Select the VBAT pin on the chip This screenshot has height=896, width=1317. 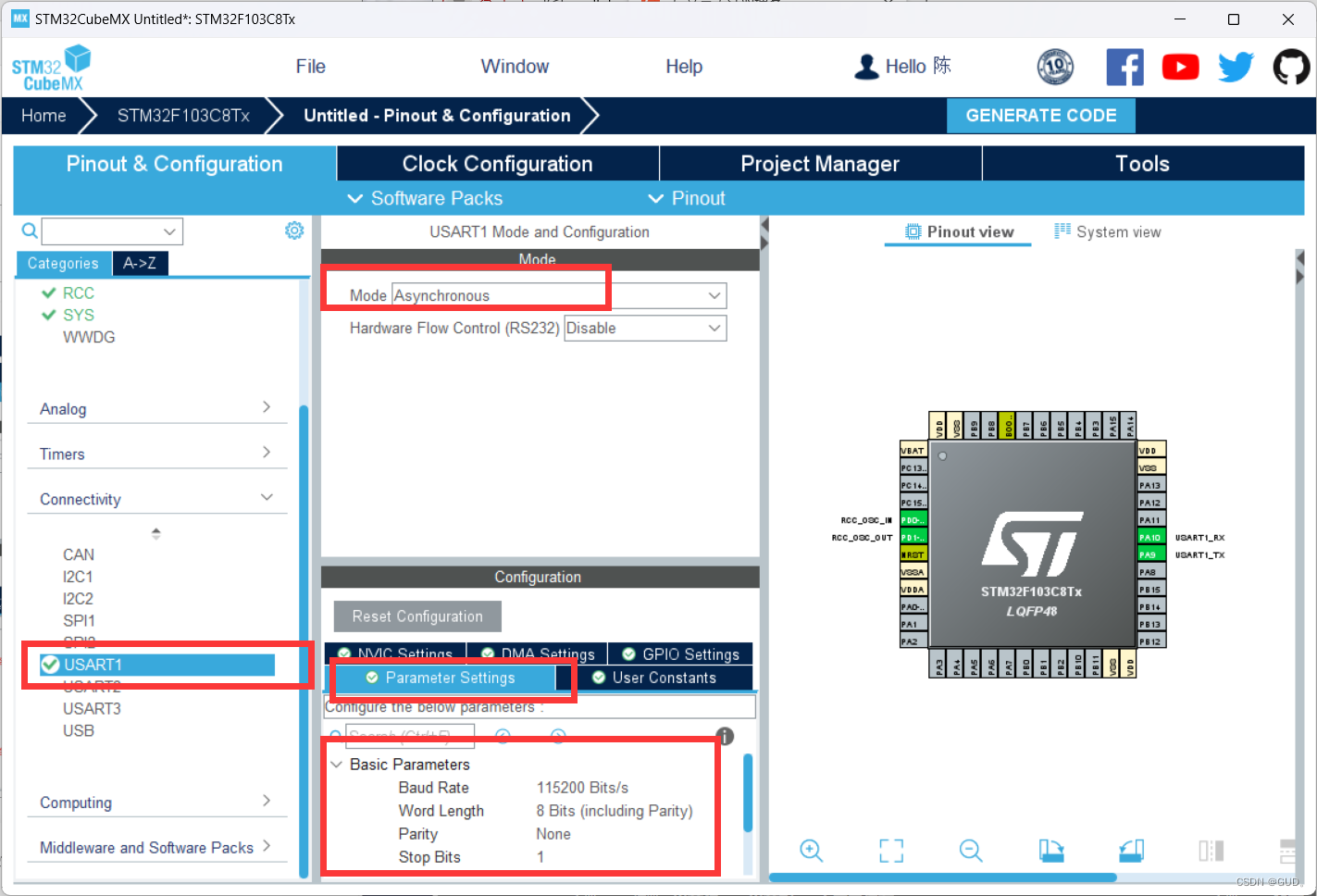(913, 451)
